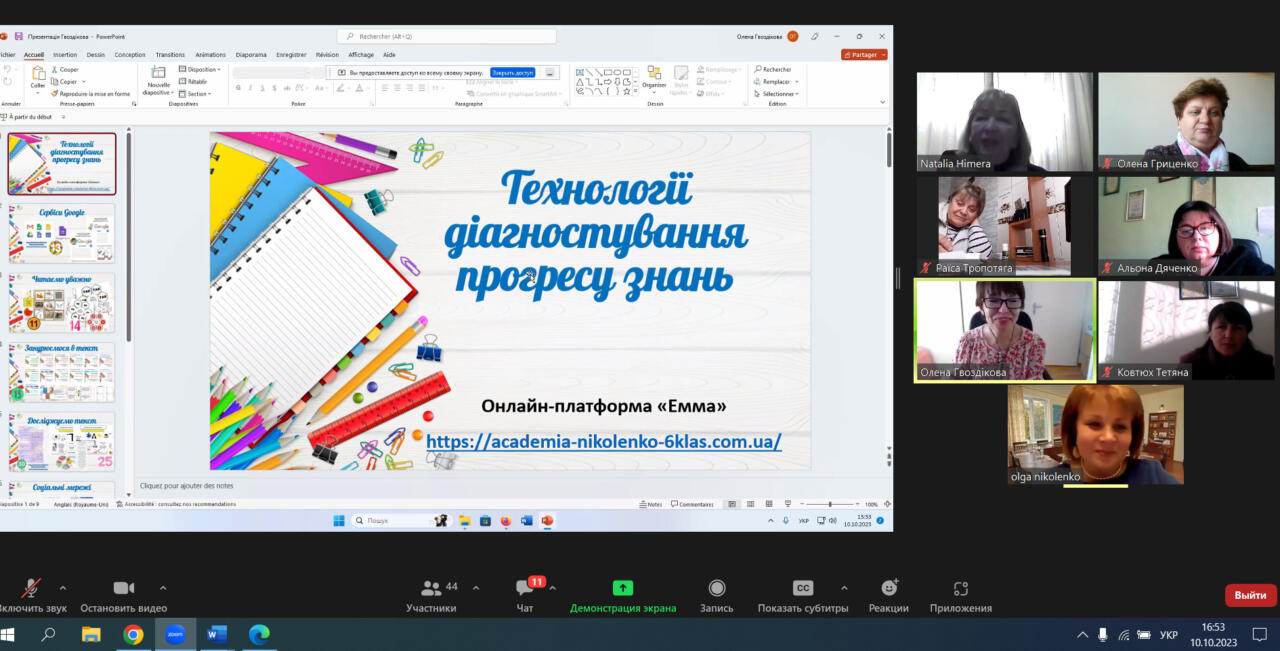Click the Cliquez pour ajouter des notes area

(x=187, y=486)
